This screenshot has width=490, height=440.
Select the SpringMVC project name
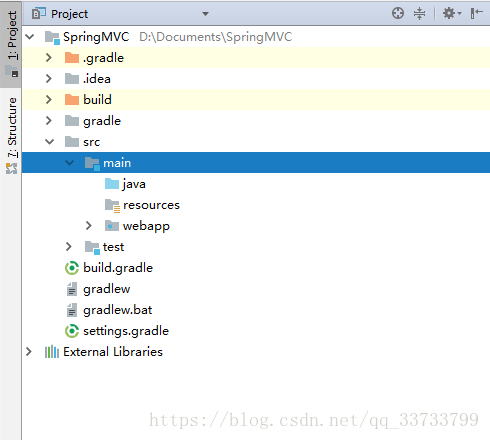pos(96,37)
